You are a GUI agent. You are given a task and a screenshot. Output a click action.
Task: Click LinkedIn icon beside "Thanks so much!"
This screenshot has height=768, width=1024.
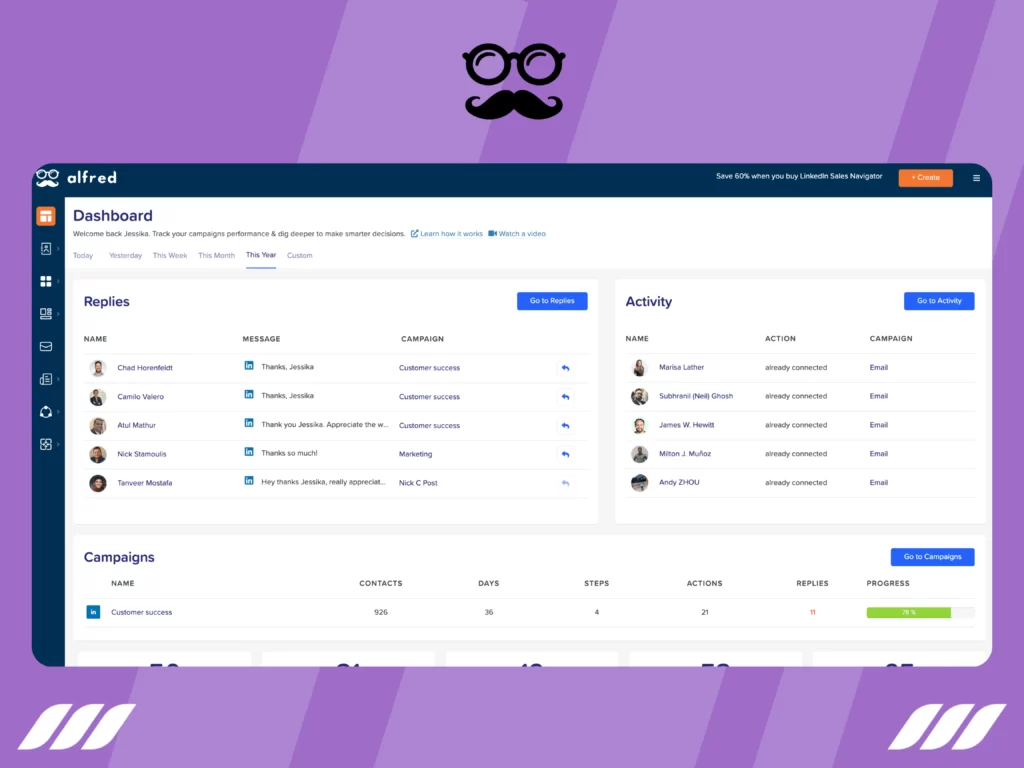click(x=249, y=452)
